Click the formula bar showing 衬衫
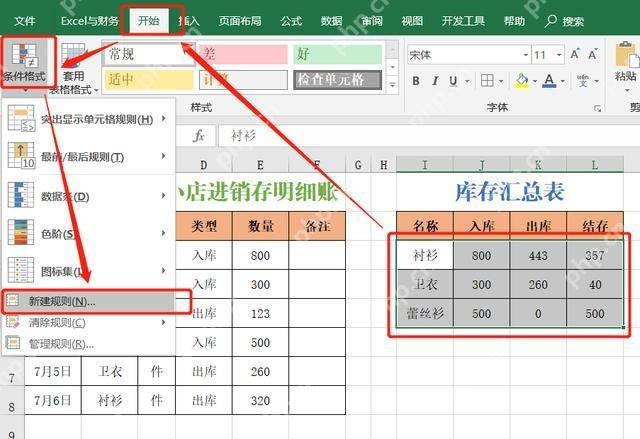The image size is (640, 439). [429, 136]
